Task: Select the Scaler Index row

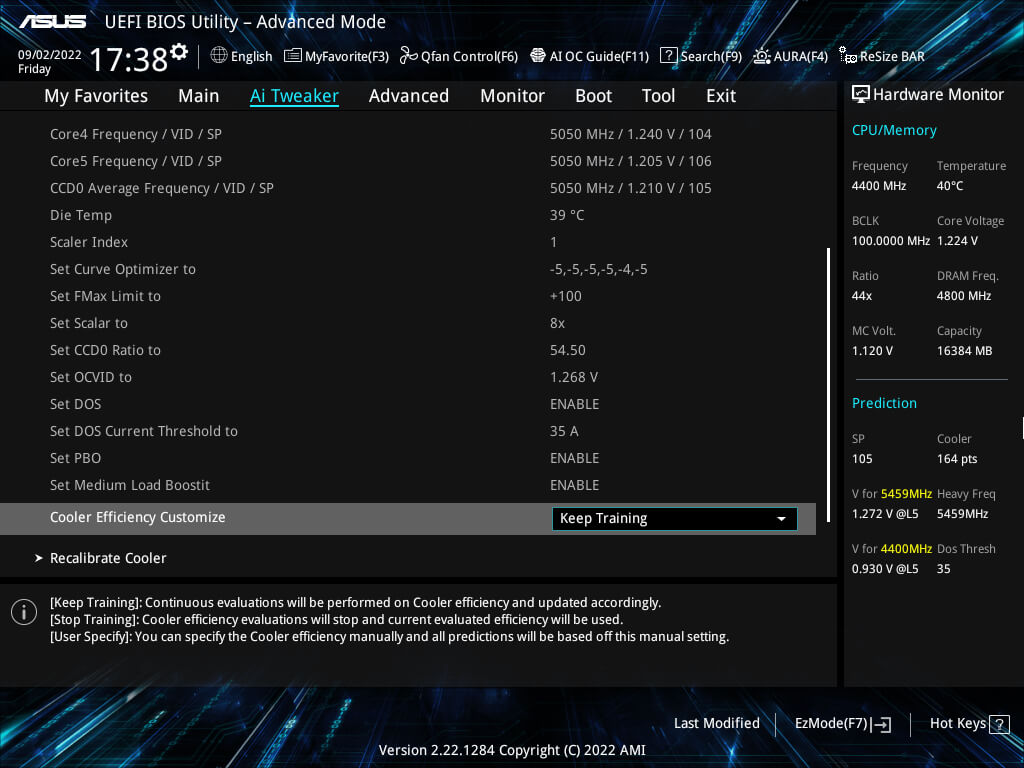Action: (408, 242)
